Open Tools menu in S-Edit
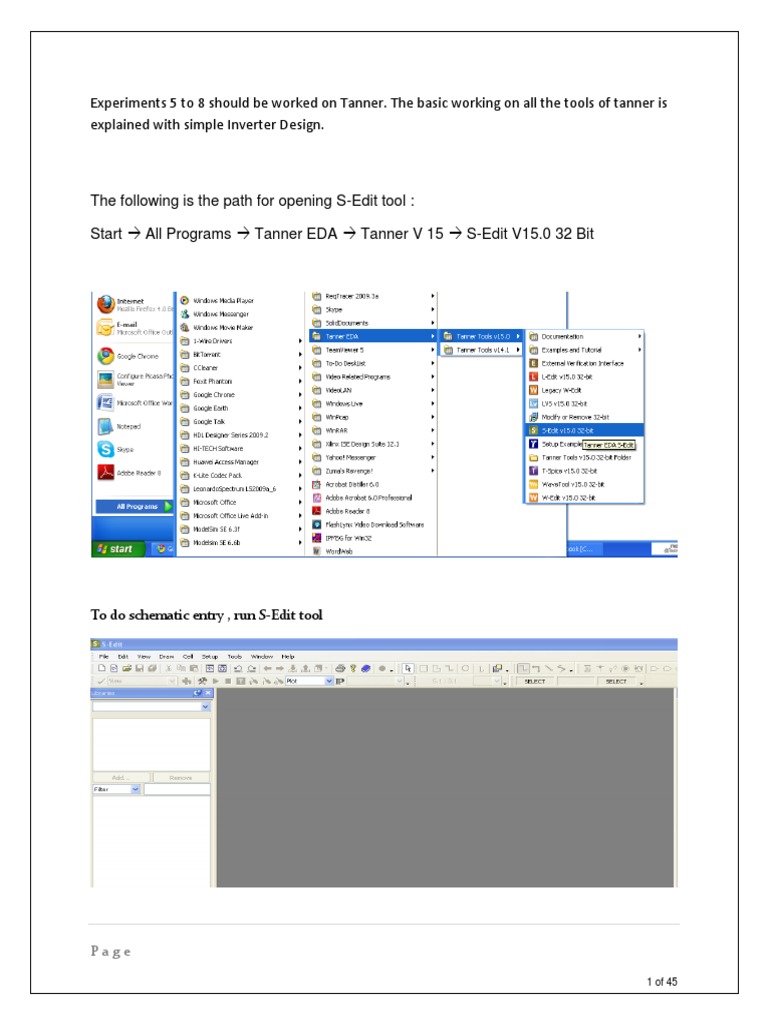 point(234,656)
